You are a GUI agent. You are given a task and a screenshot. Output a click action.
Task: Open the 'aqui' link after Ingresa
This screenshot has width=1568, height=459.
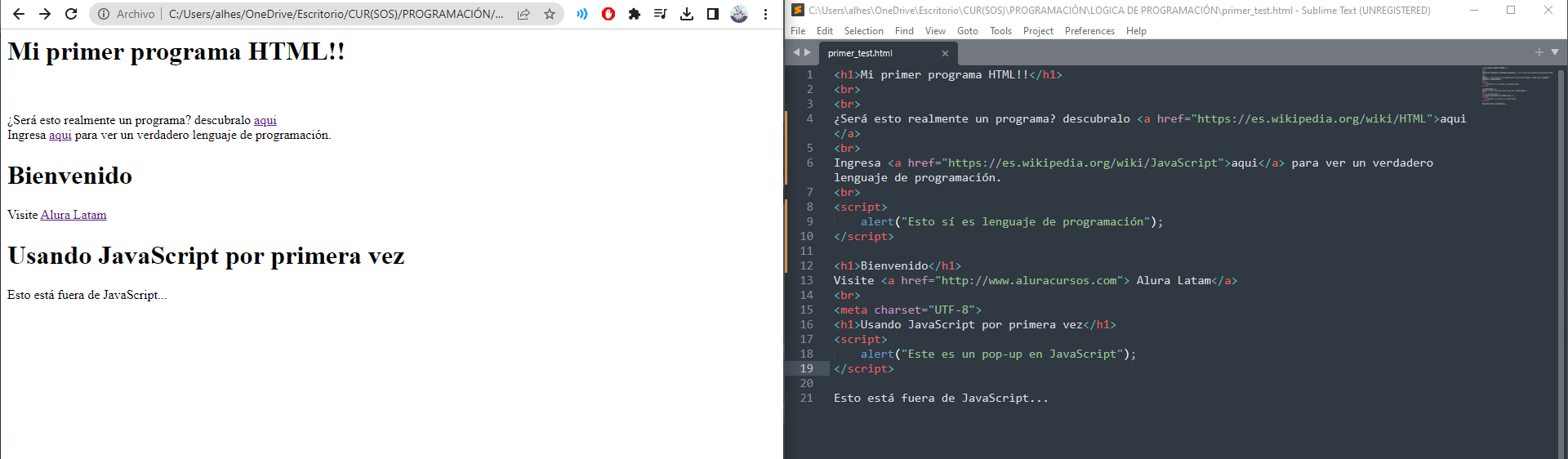(x=60, y=135)
